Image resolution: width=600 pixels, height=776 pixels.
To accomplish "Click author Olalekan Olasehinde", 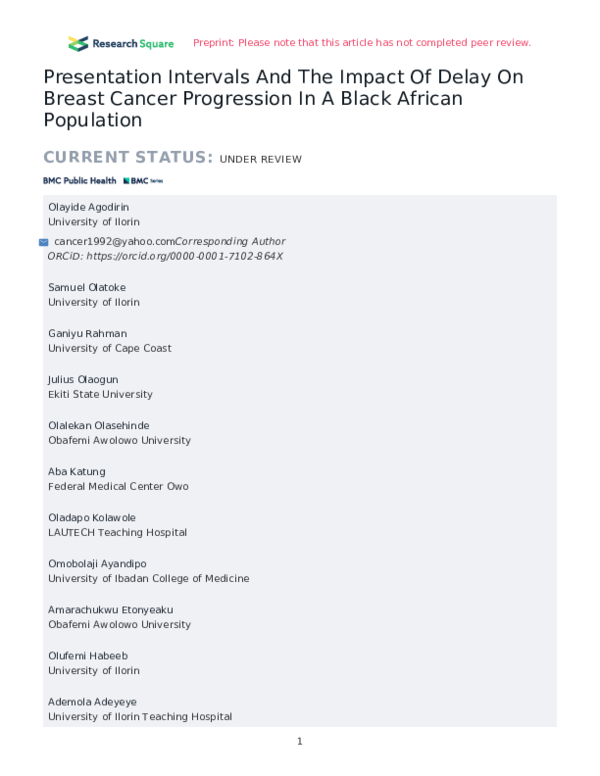I will (x=99, y=425).
